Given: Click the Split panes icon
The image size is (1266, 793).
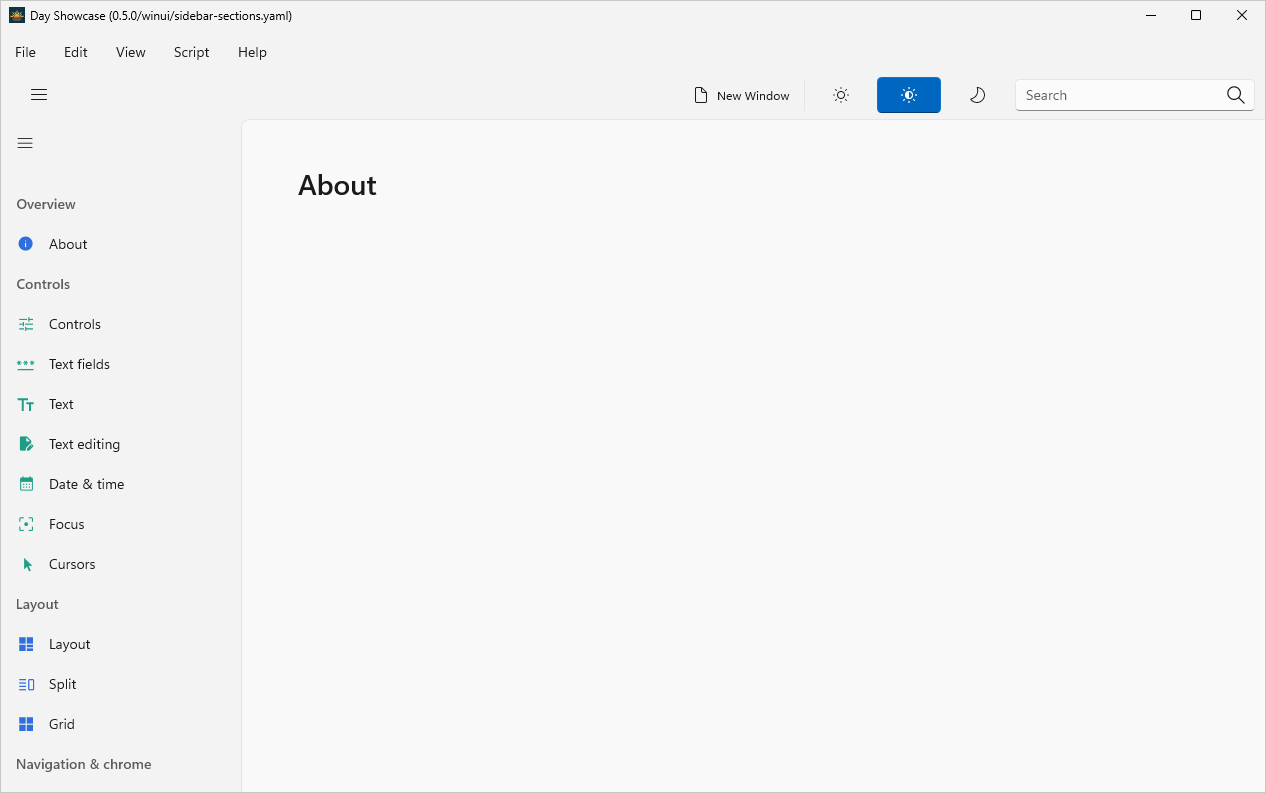Looking at the screenshot, I should 26,684.
